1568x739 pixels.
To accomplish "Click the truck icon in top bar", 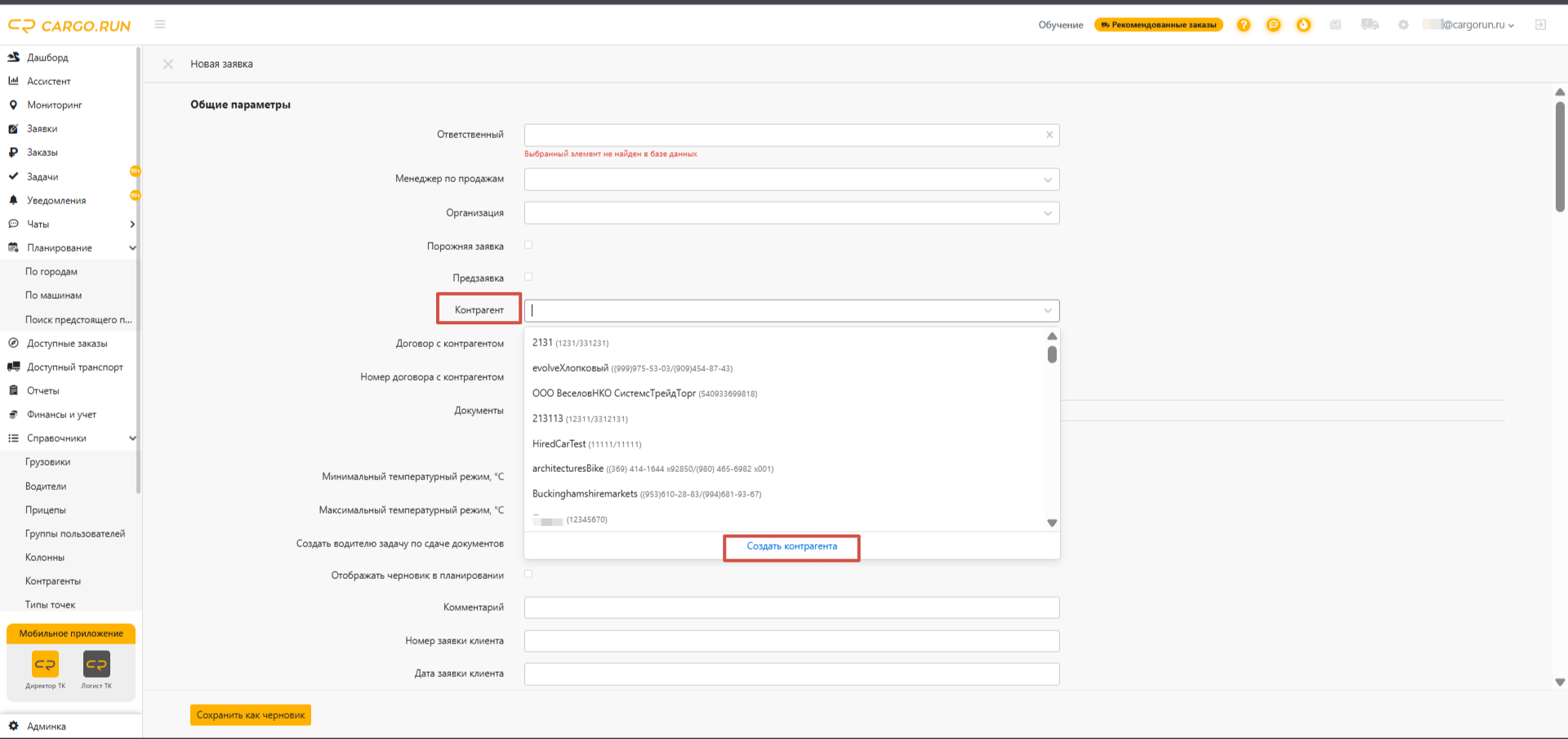I will click(1370, 24).
